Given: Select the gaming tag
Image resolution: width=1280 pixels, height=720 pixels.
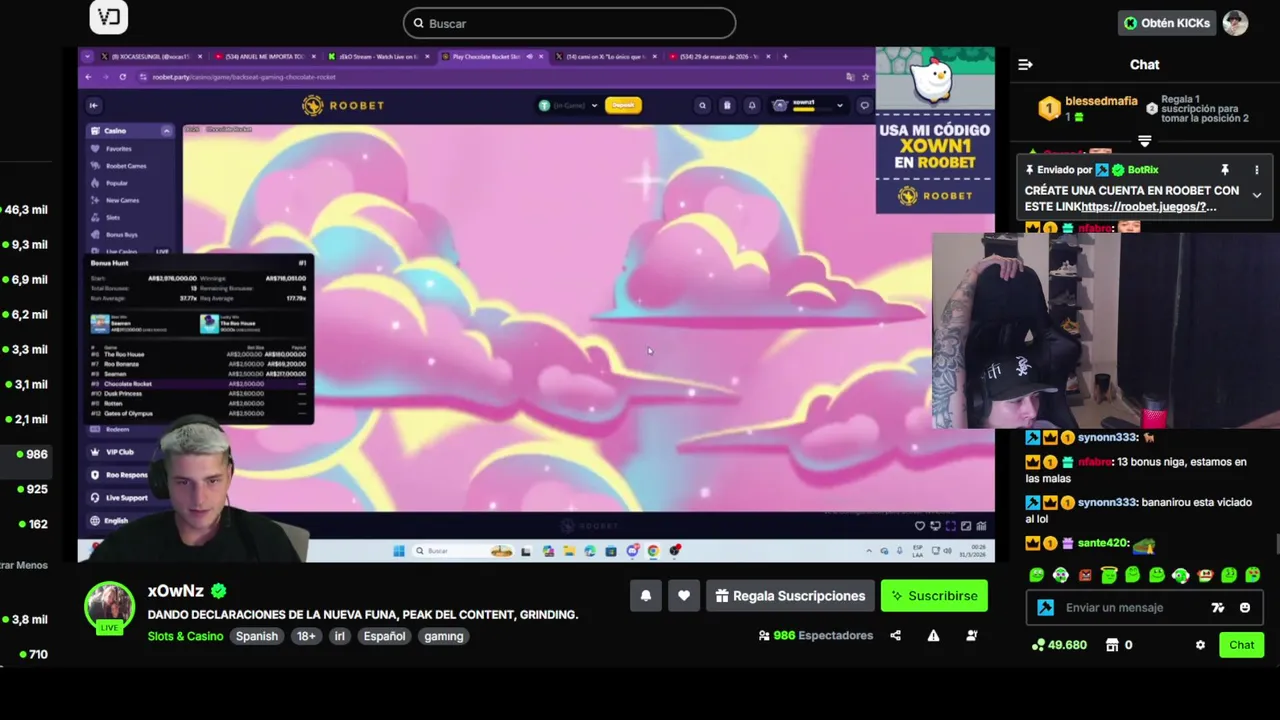Looking at the screenshot, I should click(x=444, y=636).
